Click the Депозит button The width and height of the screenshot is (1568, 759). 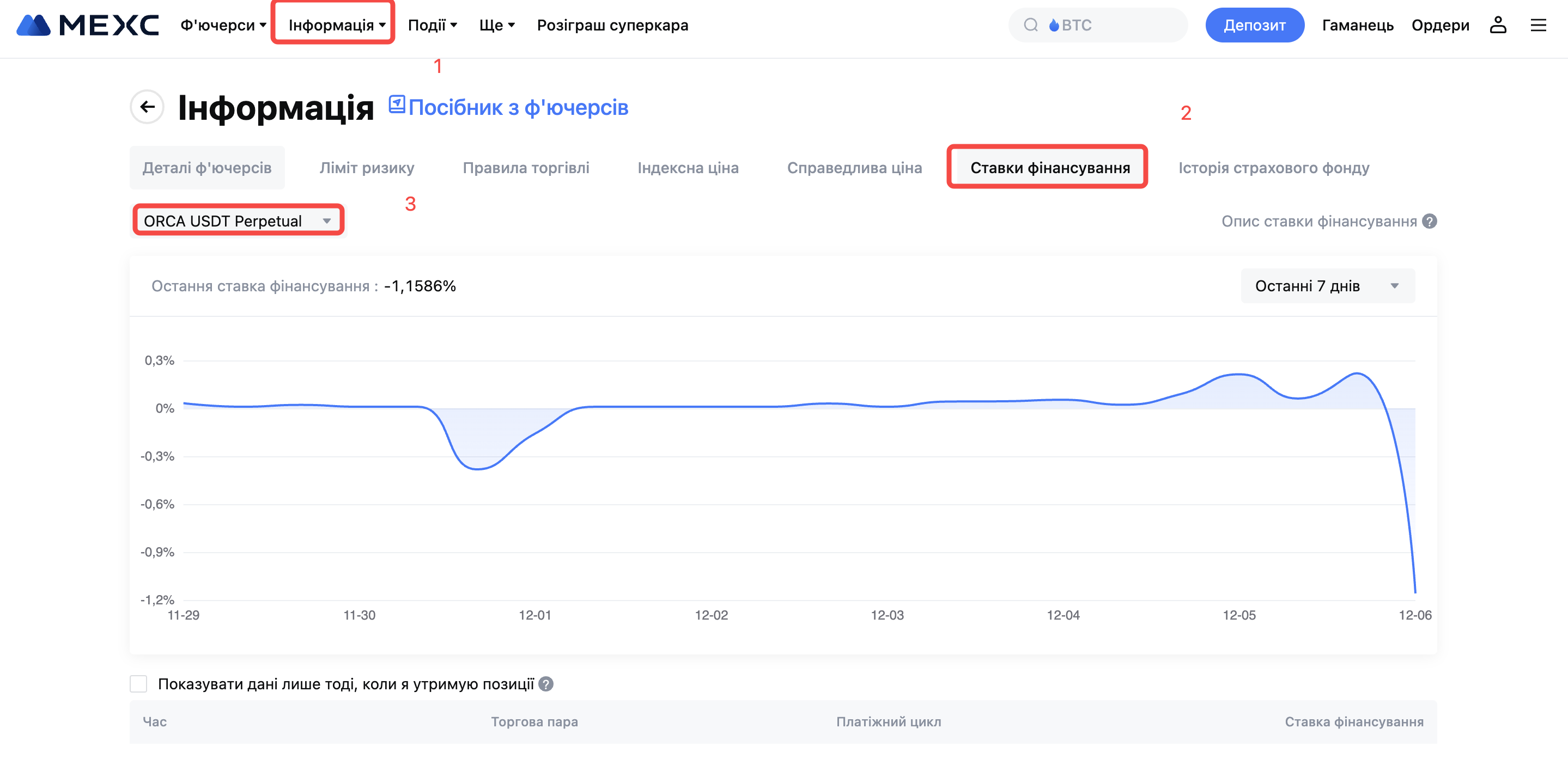[x=1254, y=25]
